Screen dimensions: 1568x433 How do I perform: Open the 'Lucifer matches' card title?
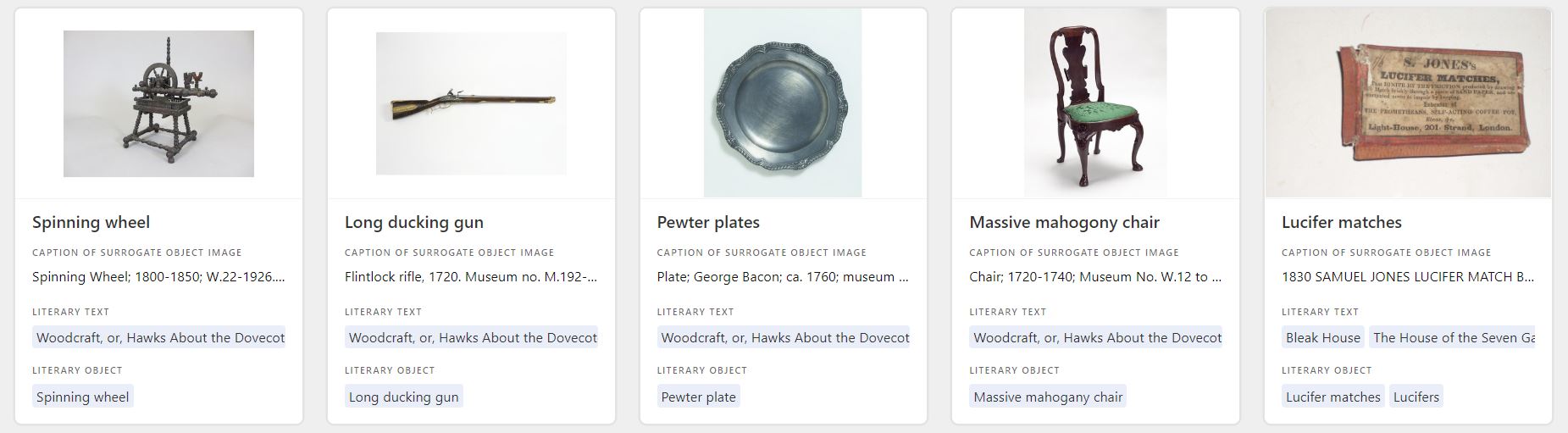point(1341,223)
